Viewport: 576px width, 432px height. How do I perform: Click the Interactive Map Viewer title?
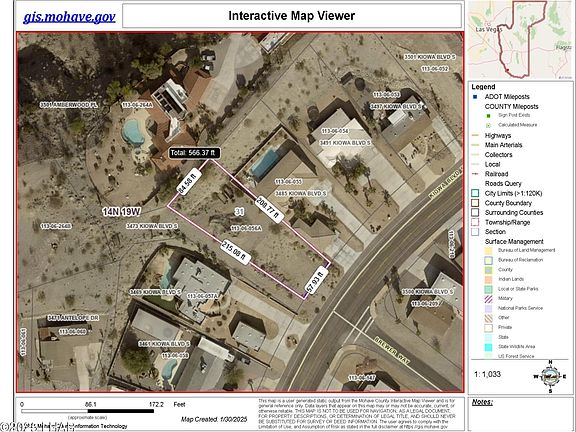coord(292,16)
